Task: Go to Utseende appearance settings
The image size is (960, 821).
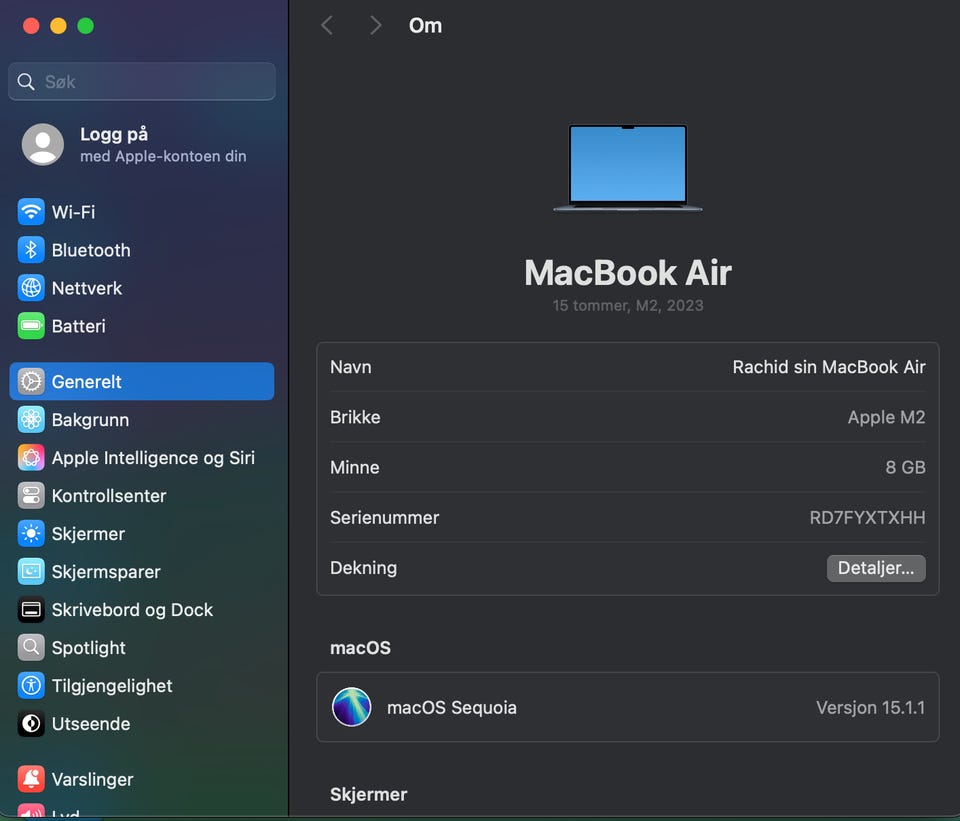Action: pyautogui.click(x=91, y=724)
